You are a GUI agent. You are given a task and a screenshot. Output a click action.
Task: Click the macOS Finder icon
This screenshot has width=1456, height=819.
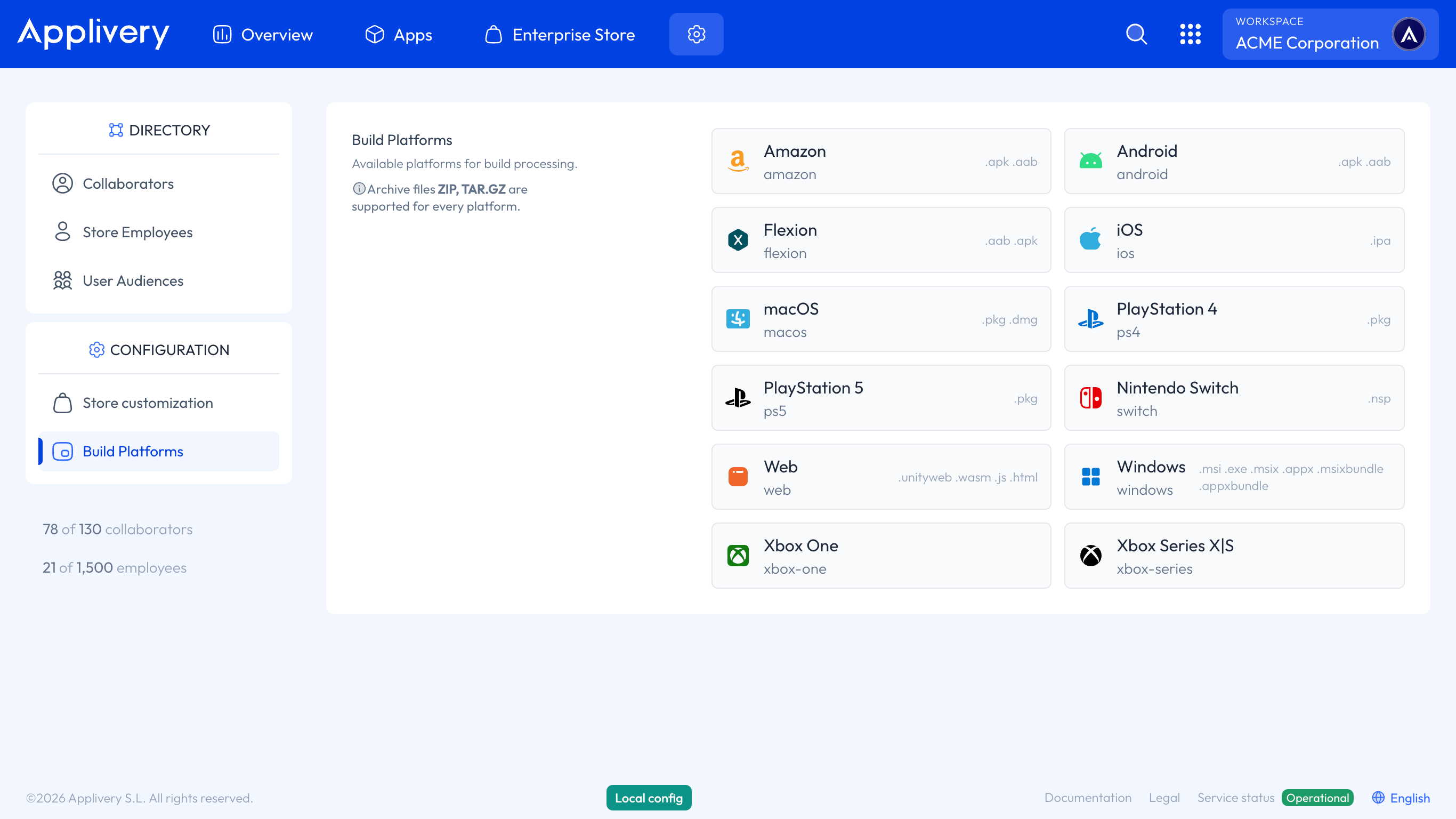738,319
